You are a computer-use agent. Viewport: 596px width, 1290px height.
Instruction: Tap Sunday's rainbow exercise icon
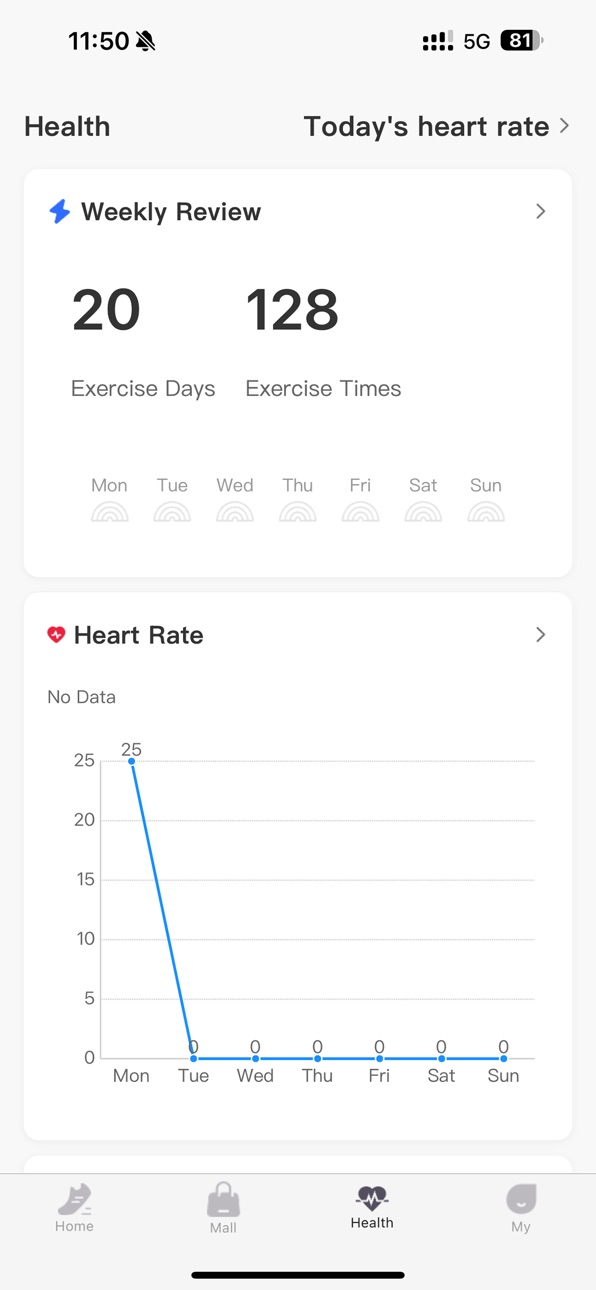(486, 511)
